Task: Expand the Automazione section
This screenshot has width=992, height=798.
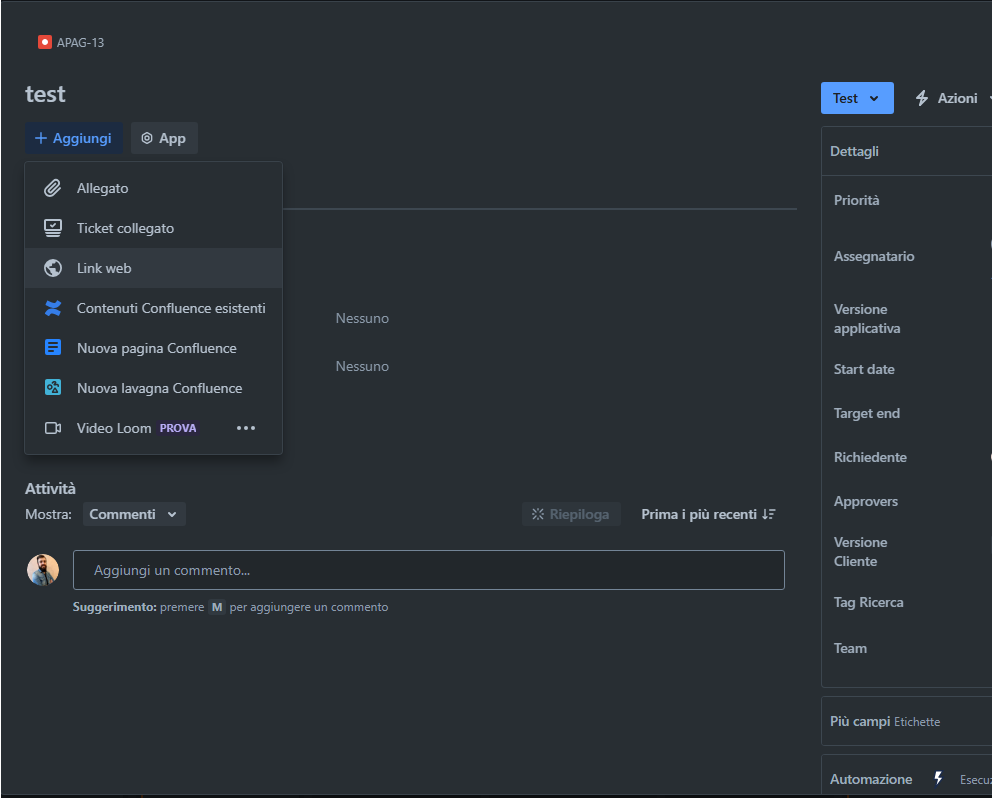Action: click(x=906, y=776)
